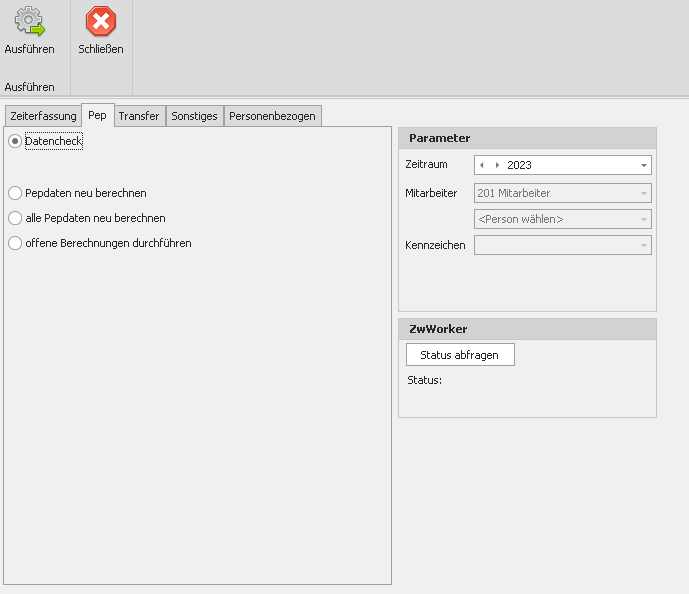689x594 pixels.
Task: Click the Ausführen gear icon
Action: tap(29, 22)
